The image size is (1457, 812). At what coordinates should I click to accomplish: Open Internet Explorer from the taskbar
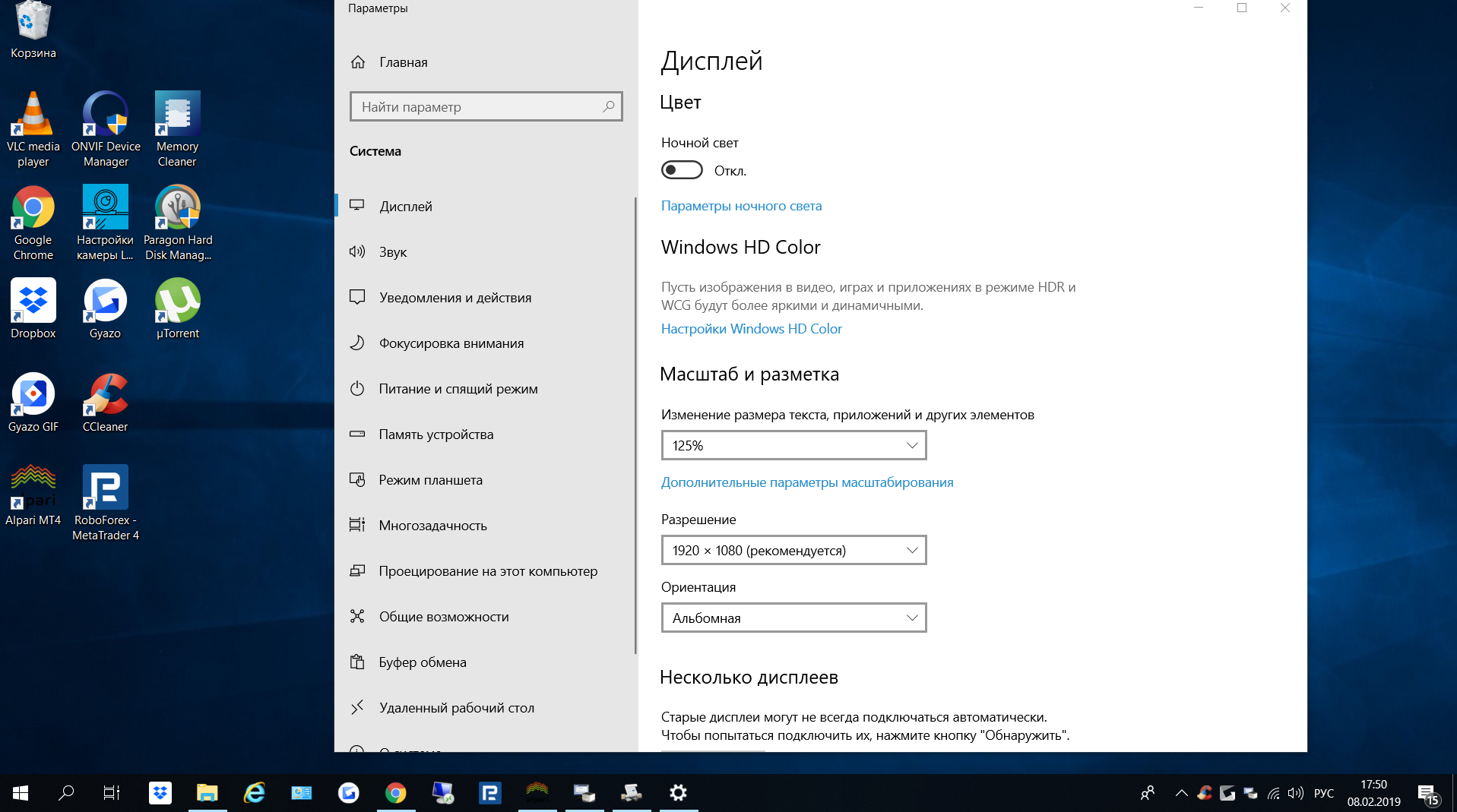click(254, 793)
